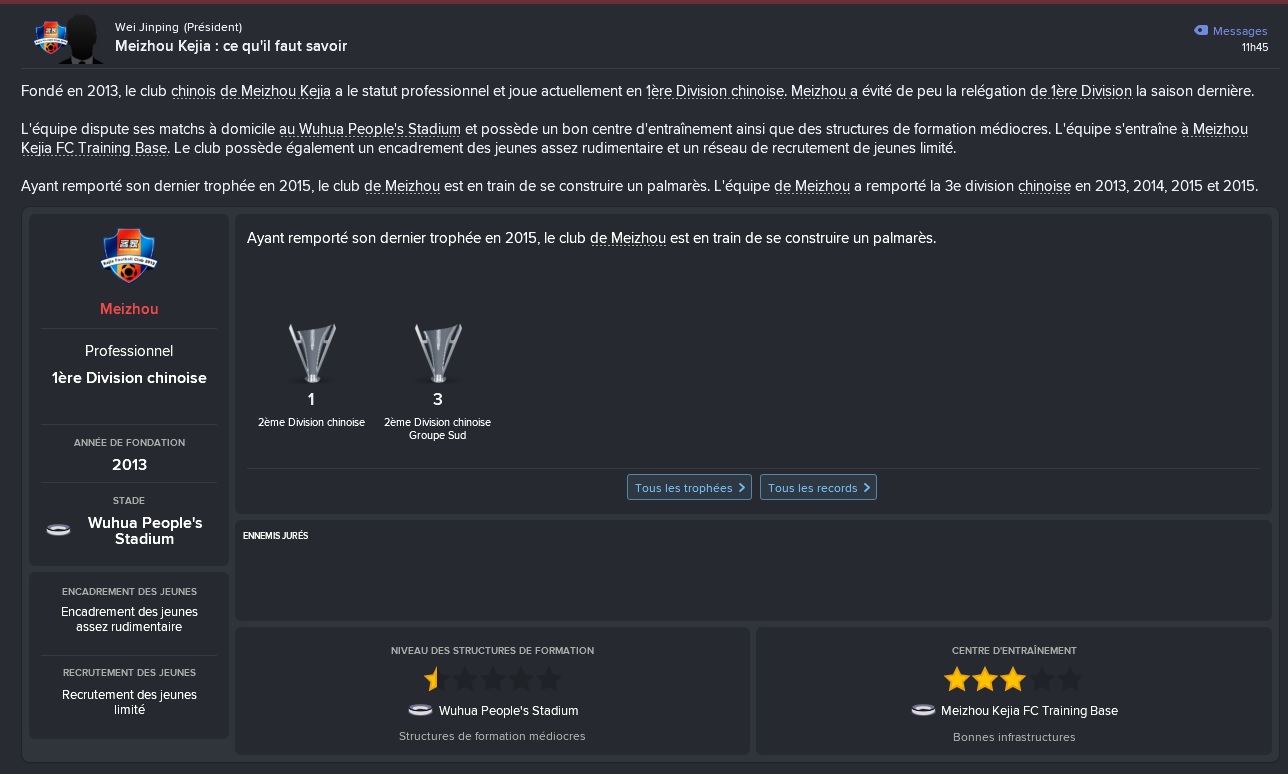
Task: Follow the 1ère Division chinoise link in the first paragraph
Action: (x=715, y=91)
